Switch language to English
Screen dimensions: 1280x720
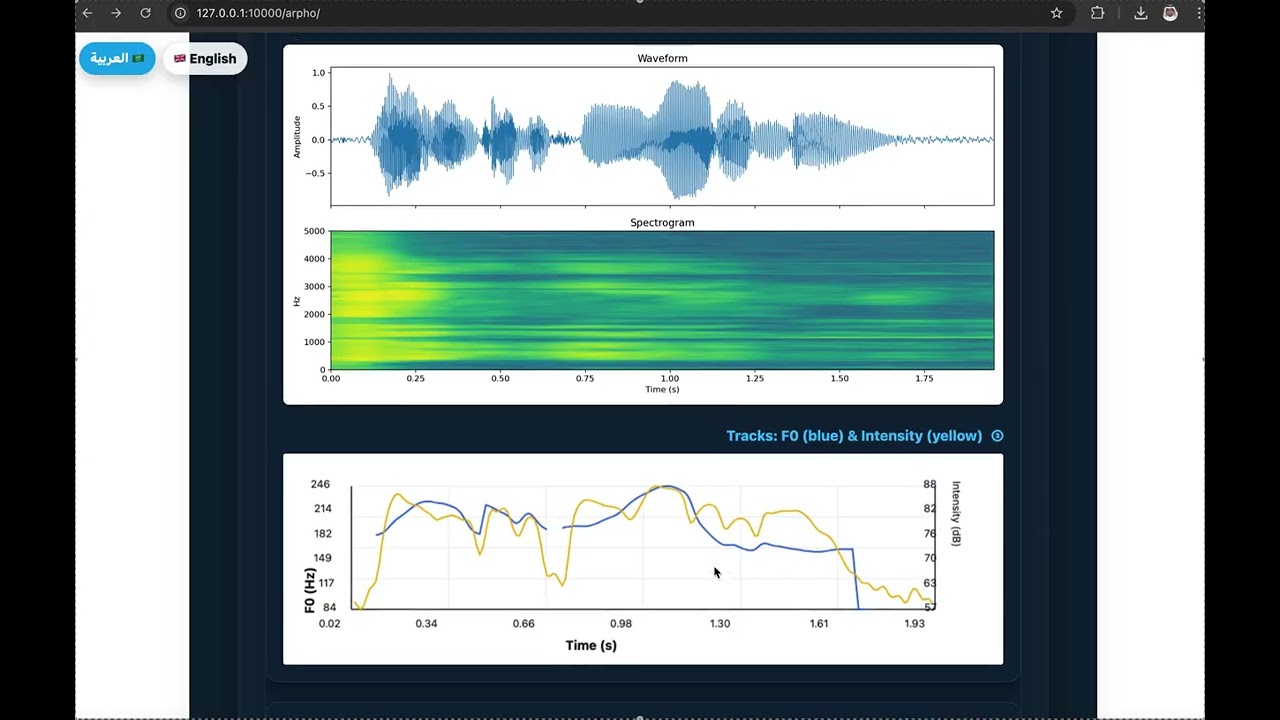(x=205, y=58)
